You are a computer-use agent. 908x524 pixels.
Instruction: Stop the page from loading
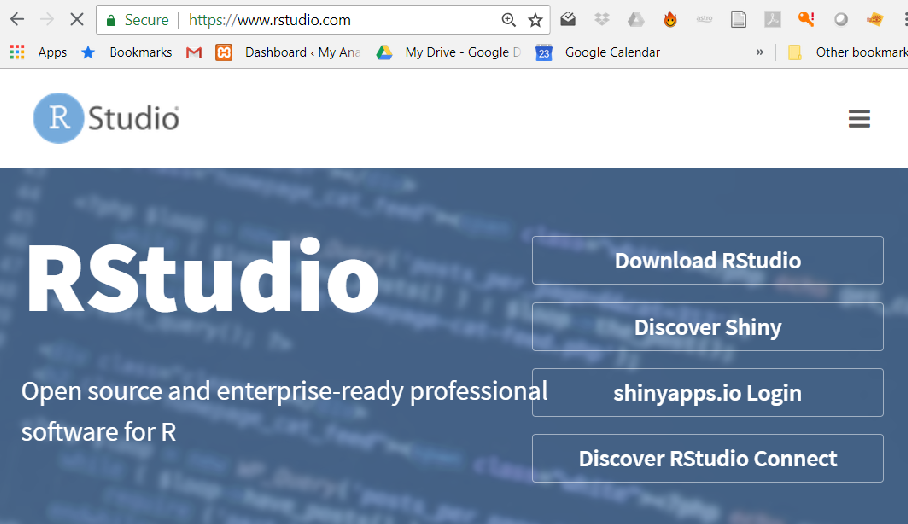[x=76, y=19]
